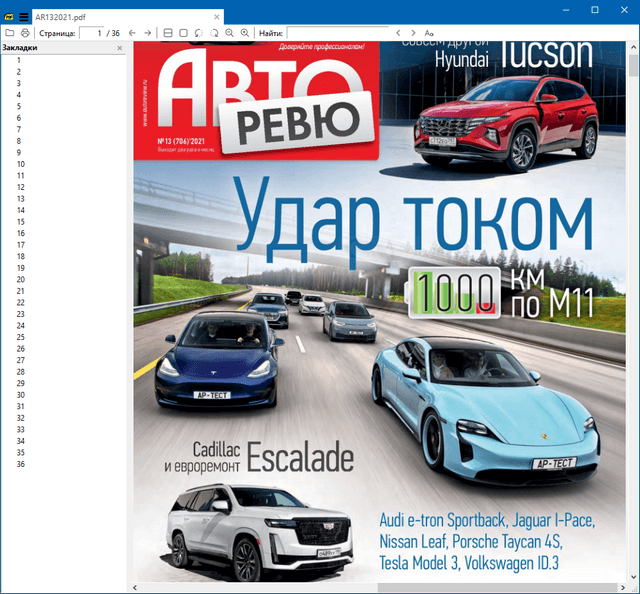Find previous search match arrow
The height and width of the screenshot is (594, 640).
click(x=398, y=33)
